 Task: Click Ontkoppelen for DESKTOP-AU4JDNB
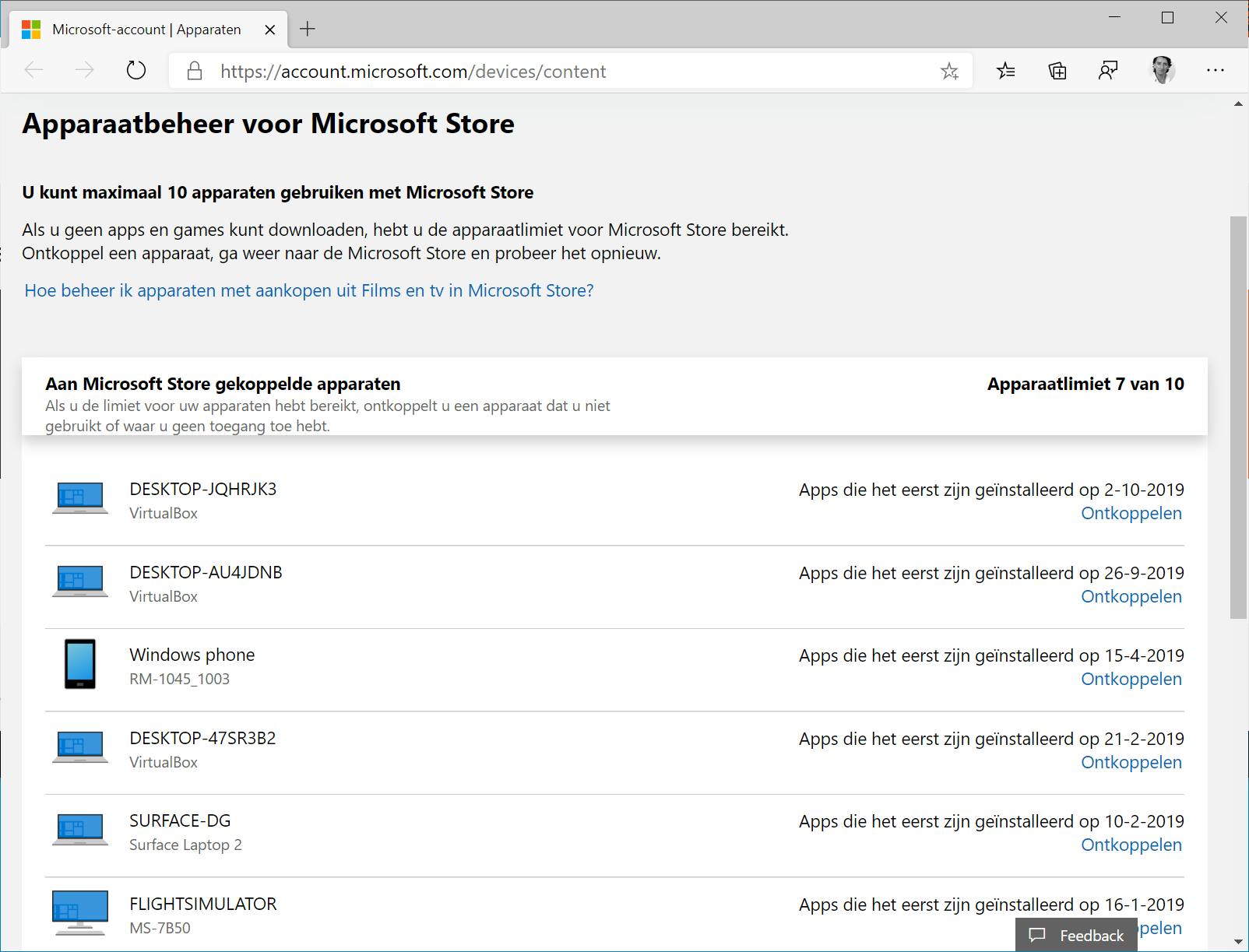click(x=1131, y=597)
